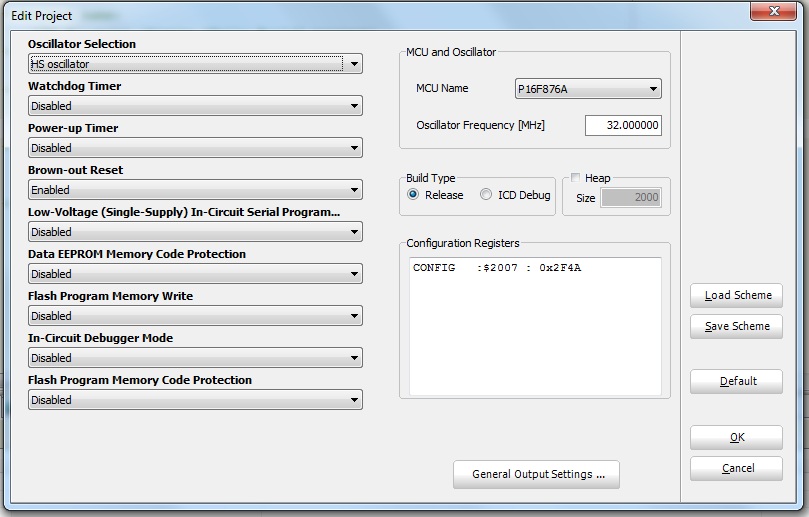Confirm the dialog with OK
The image size is (809, 517).
click(x=736, y=438)
